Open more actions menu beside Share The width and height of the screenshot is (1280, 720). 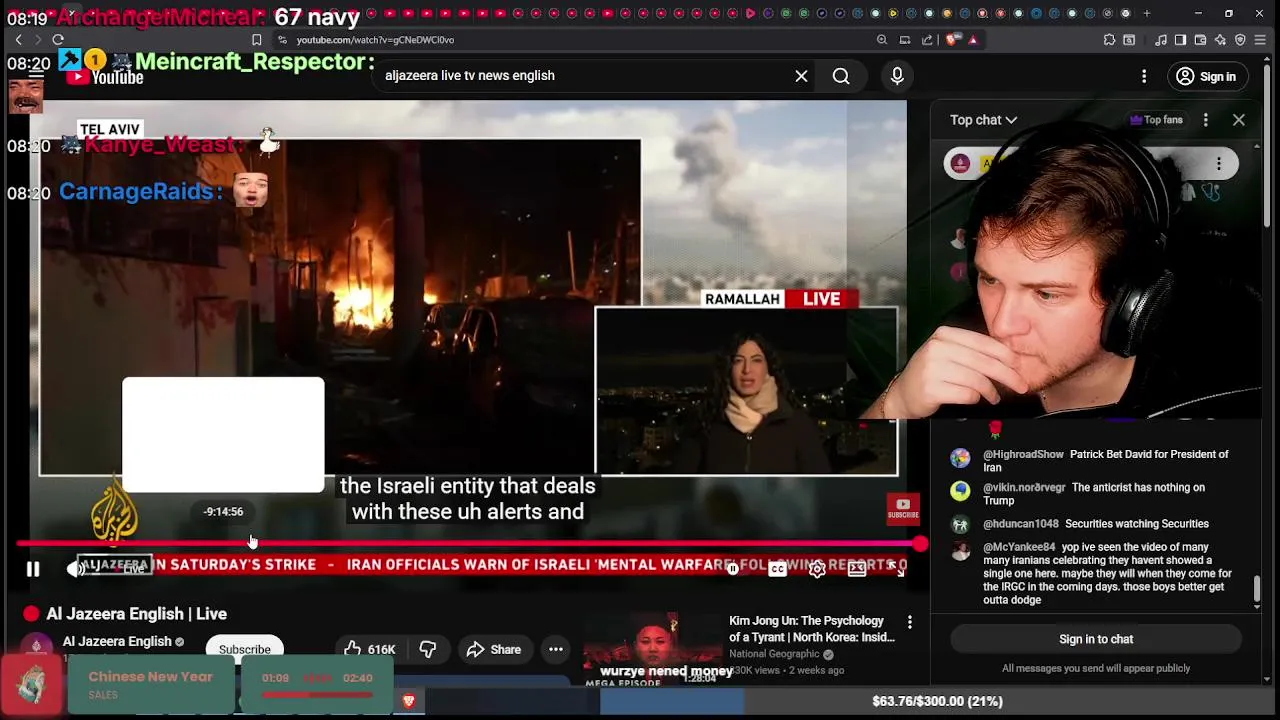556,649
